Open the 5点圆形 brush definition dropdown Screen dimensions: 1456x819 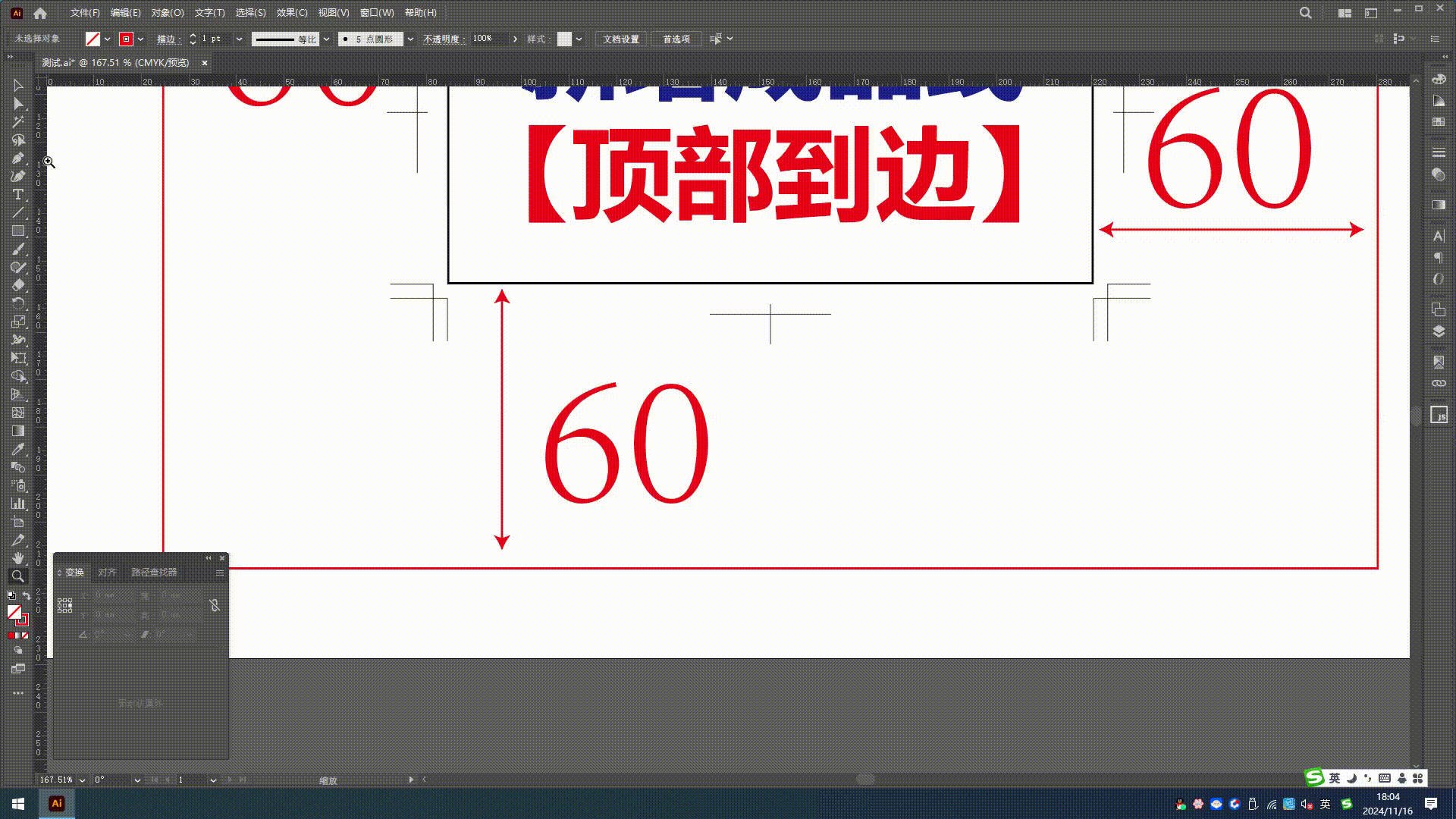409,39
